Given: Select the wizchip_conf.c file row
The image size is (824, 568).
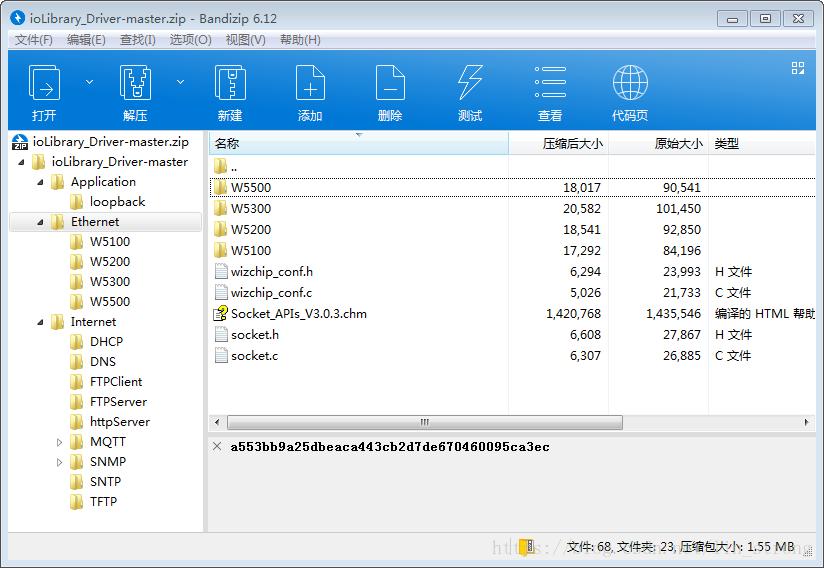Looking at the screenshot, I should coord(512,293).
